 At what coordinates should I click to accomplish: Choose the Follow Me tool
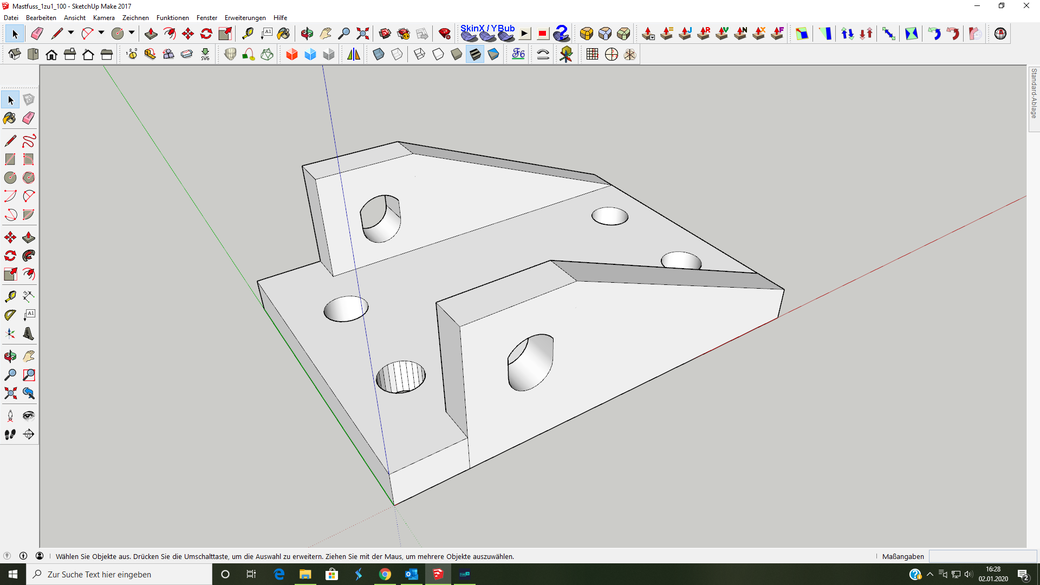tap(29, 255)
